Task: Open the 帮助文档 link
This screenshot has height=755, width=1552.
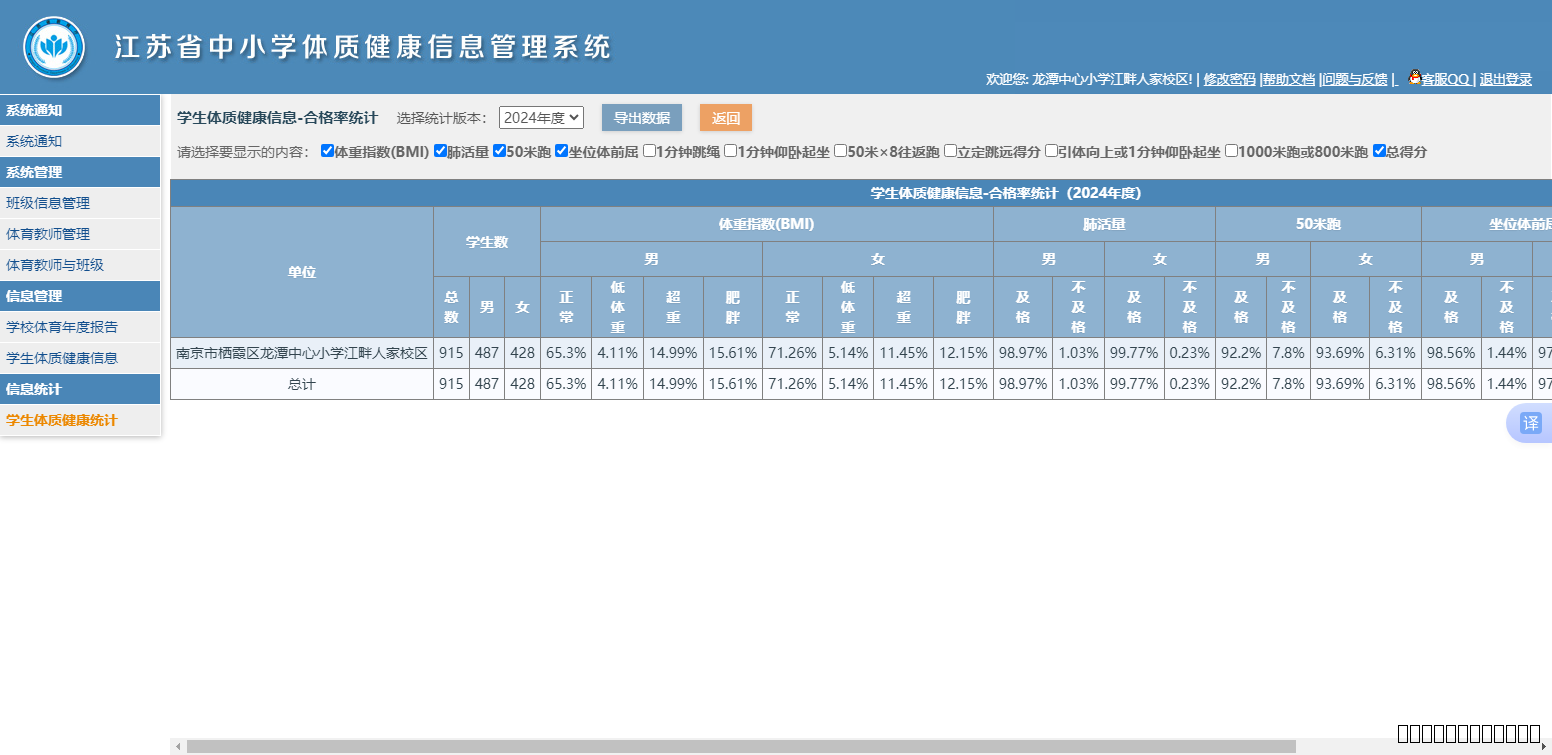Action: (x=1288, y=79)
